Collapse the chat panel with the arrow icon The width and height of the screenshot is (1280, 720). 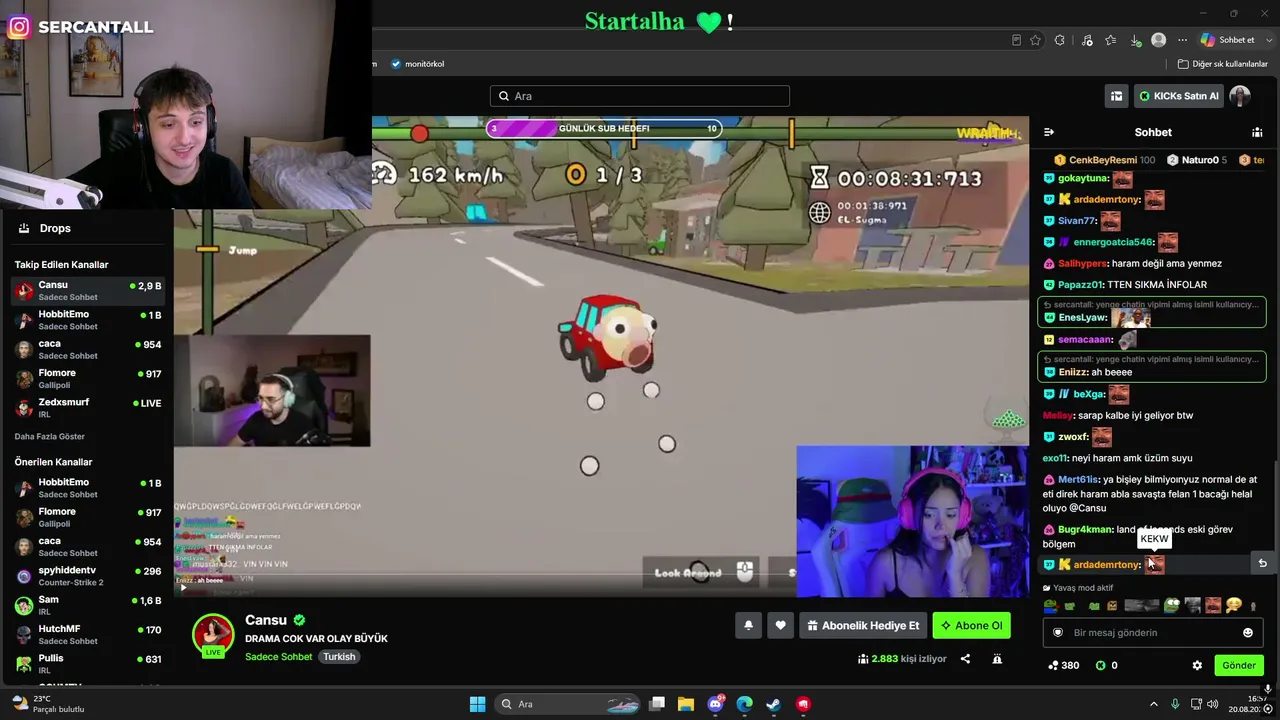1049,132
